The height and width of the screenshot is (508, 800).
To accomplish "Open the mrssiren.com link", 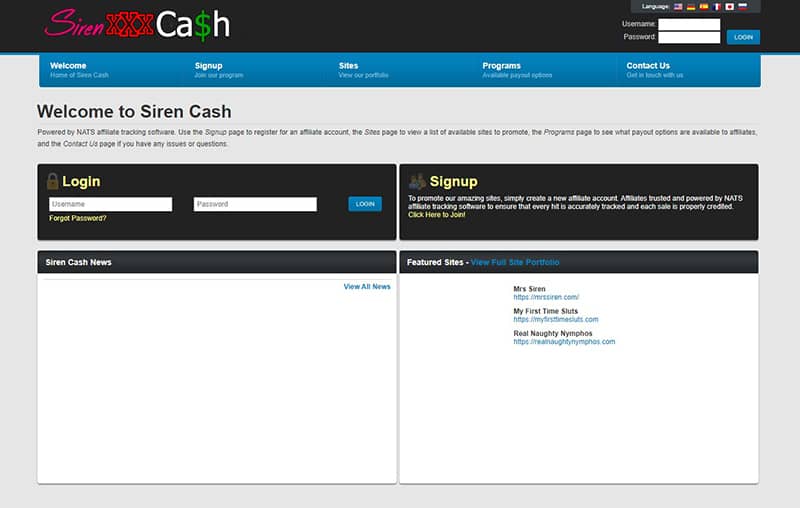I will [546, 297].
